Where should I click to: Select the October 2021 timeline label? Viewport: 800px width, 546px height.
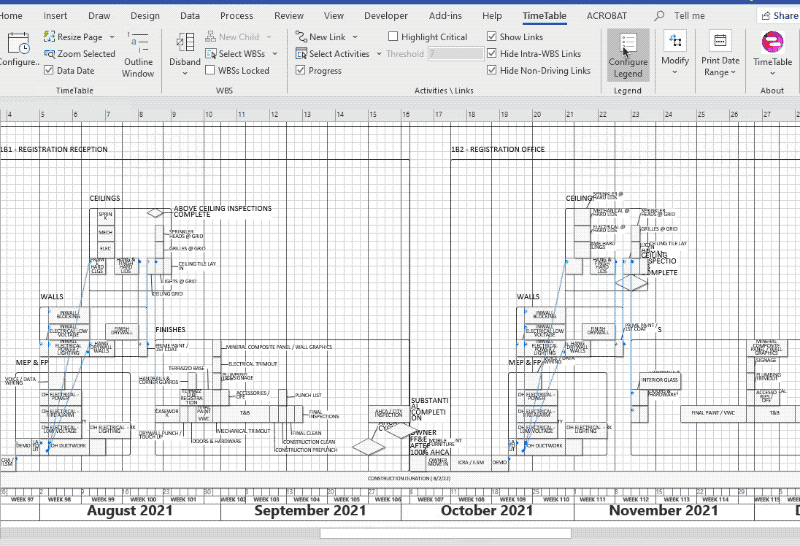coord(487,511)
